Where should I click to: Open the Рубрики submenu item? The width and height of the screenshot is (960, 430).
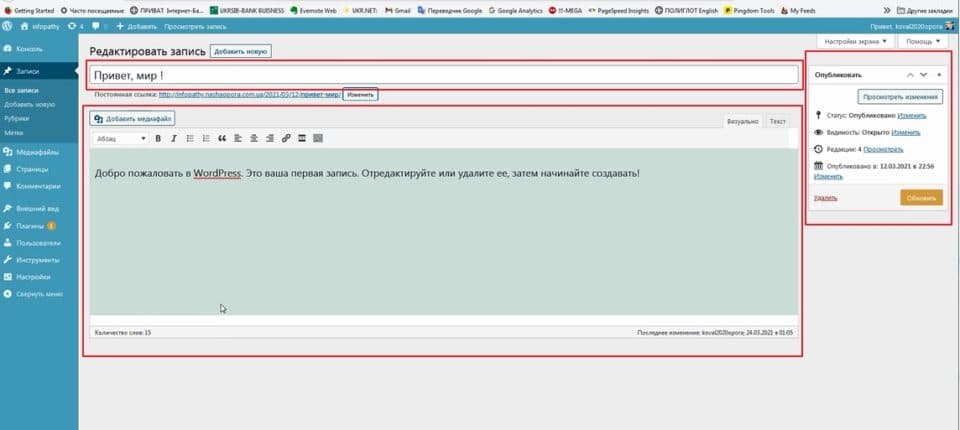point(17,119)
